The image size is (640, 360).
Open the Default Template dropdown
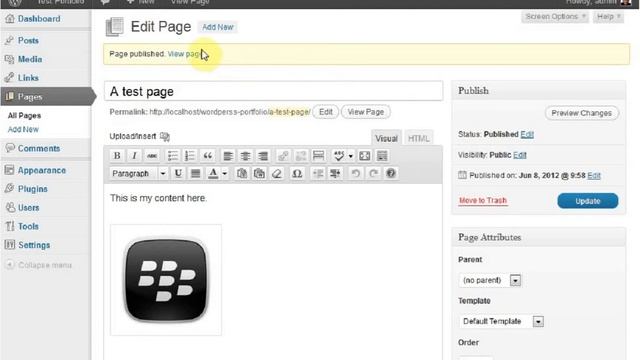[502, 322]
